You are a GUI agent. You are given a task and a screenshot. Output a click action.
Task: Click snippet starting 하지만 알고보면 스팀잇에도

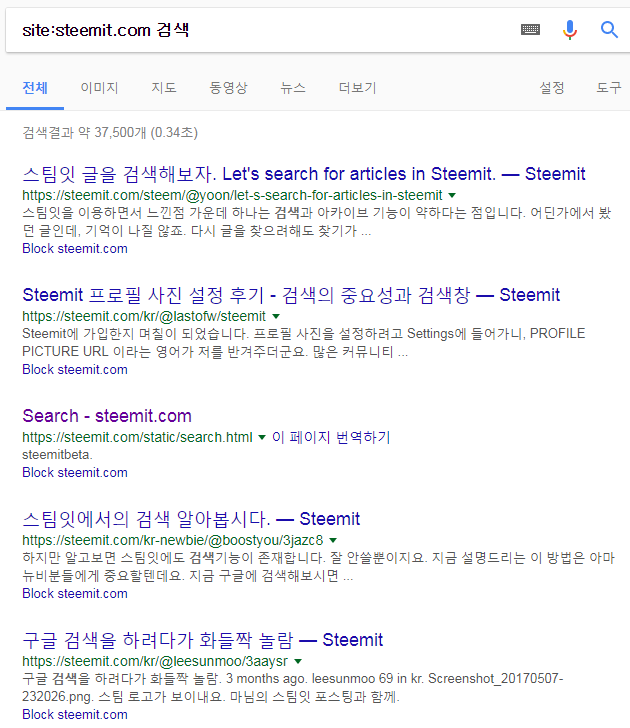click(x=318, y=567)
